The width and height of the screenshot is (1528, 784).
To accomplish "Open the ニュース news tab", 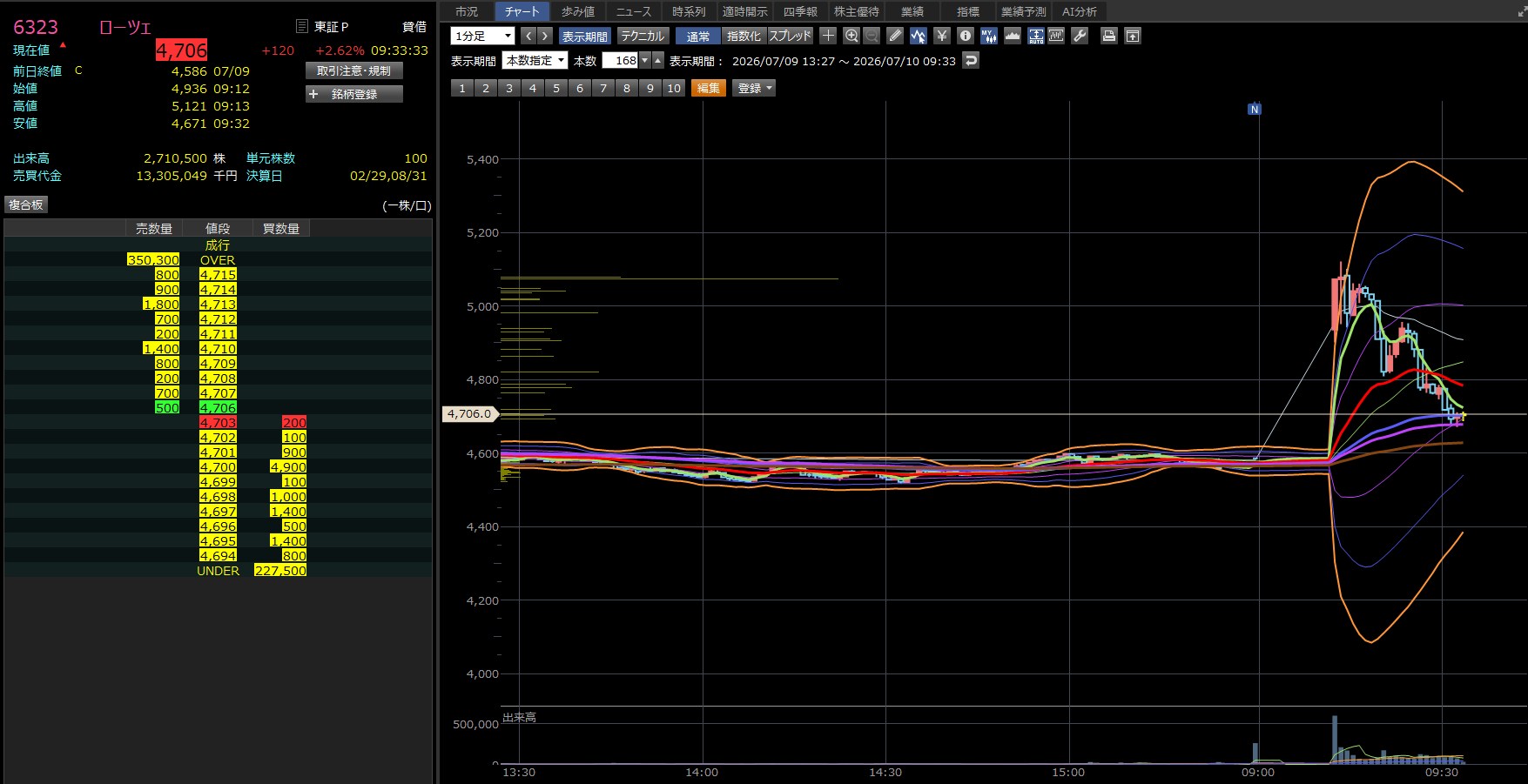I will [x=634, y=11].
